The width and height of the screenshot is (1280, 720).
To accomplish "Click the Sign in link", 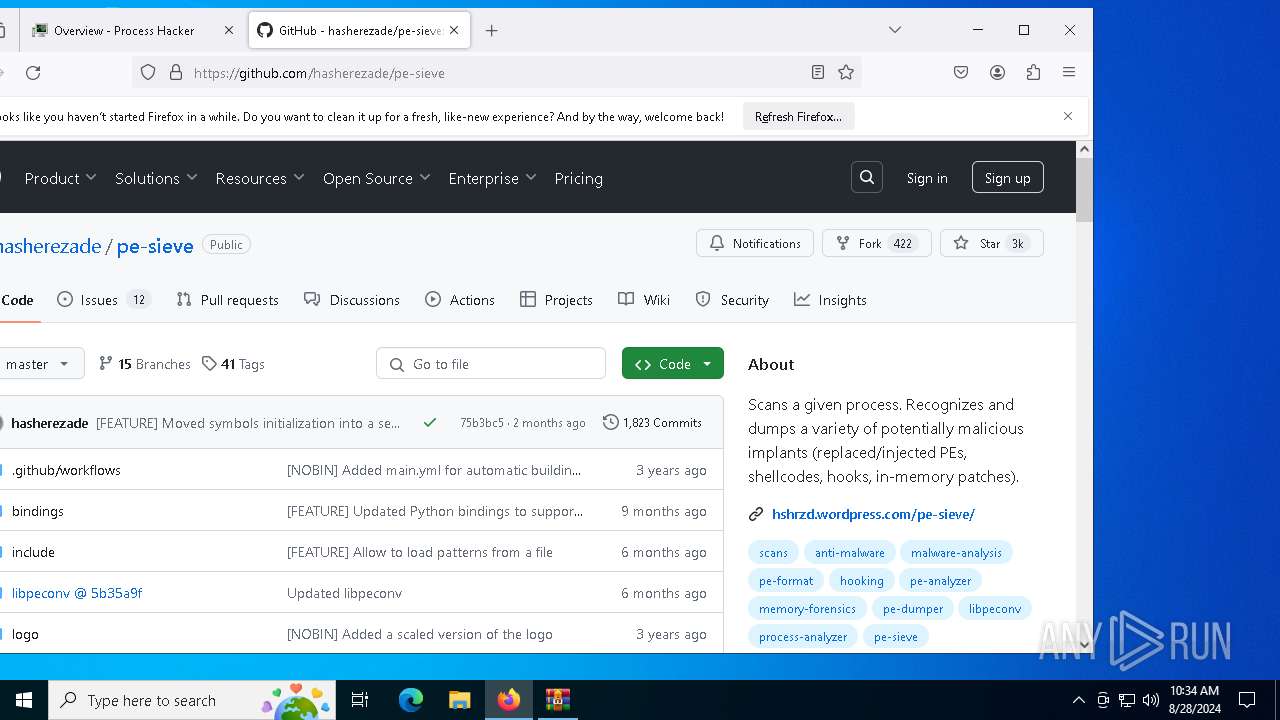I will point(927,178).
